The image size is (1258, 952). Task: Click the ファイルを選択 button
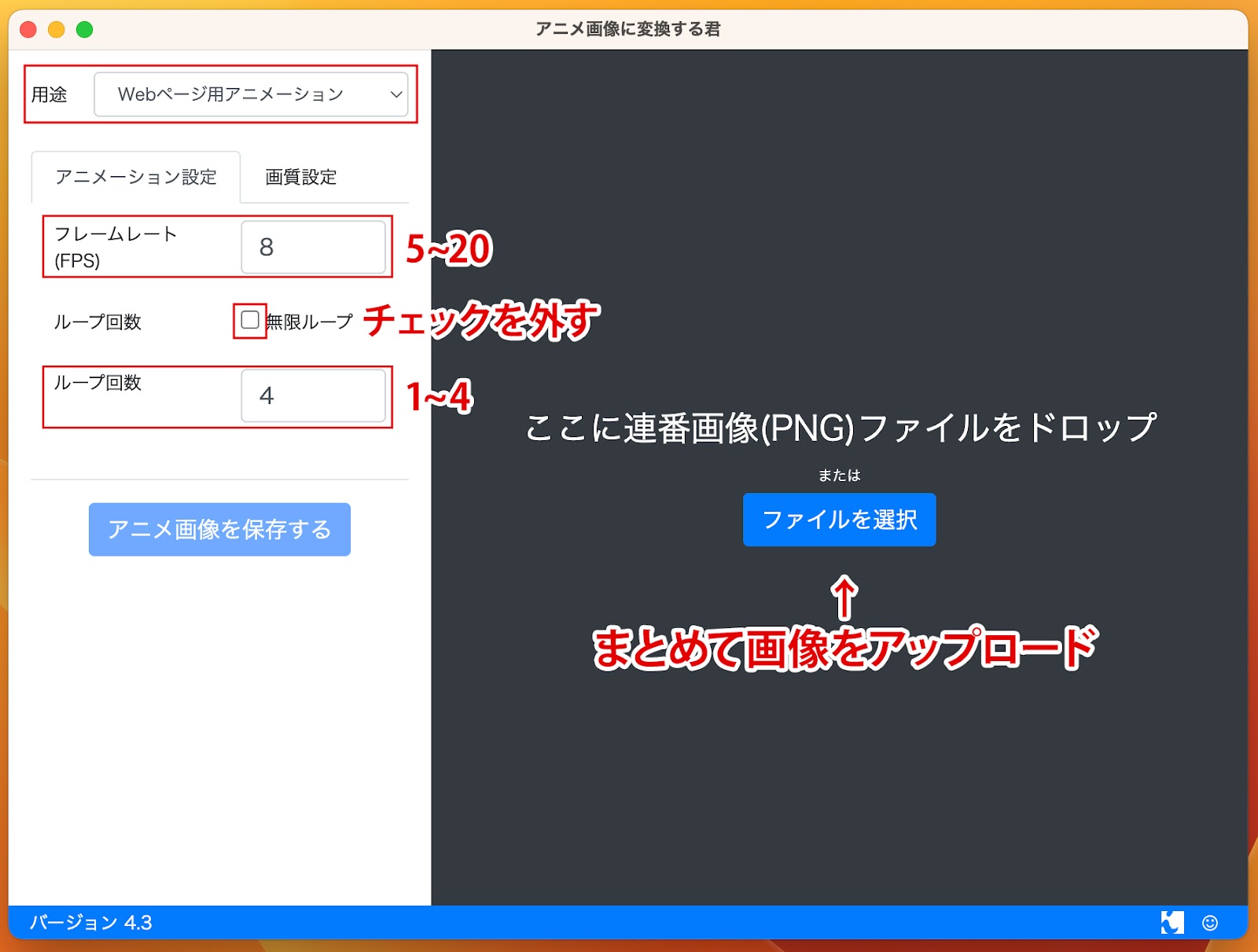(x=839, y=520)
